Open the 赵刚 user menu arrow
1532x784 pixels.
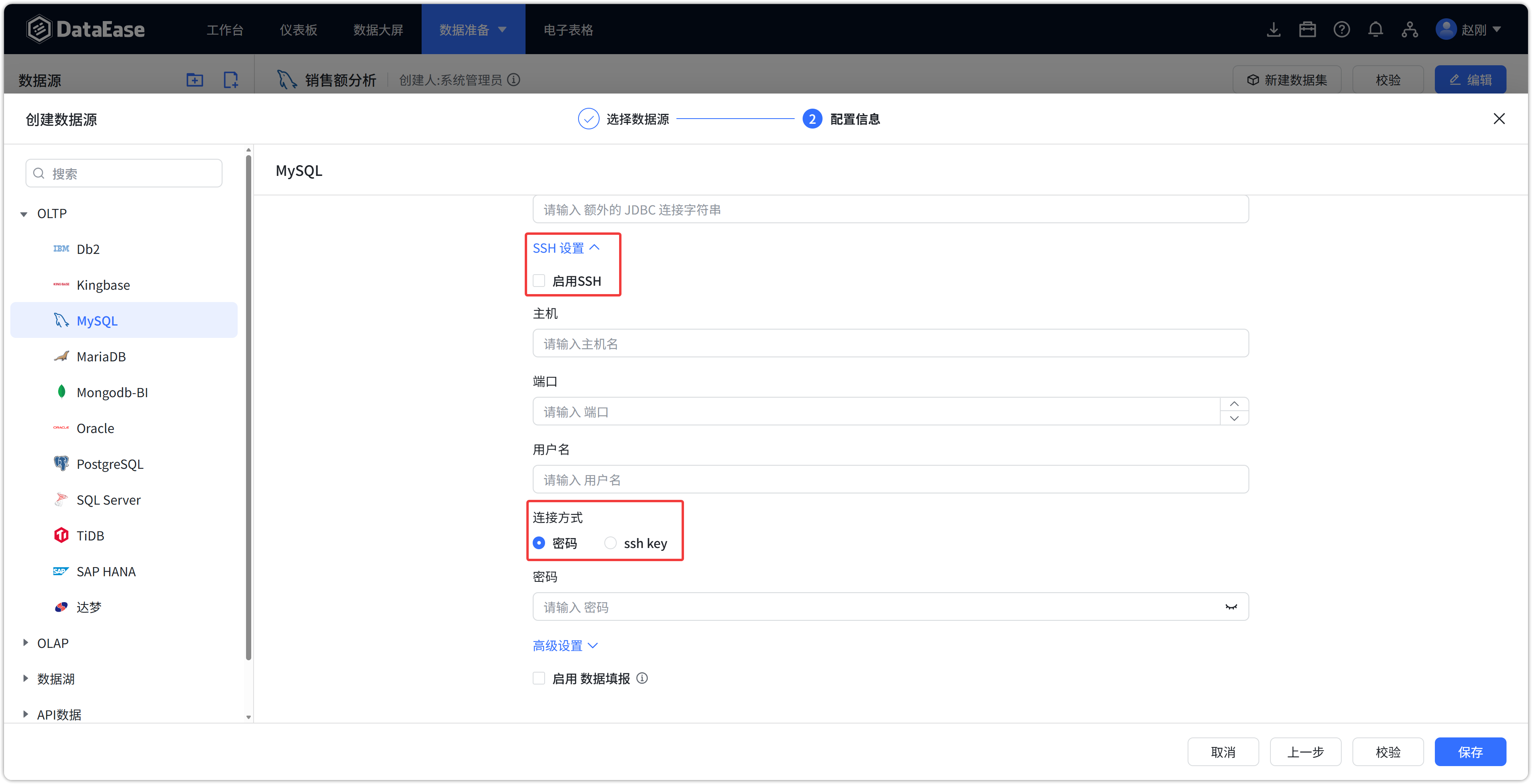pyautogui.click(x=1497, y=29)
